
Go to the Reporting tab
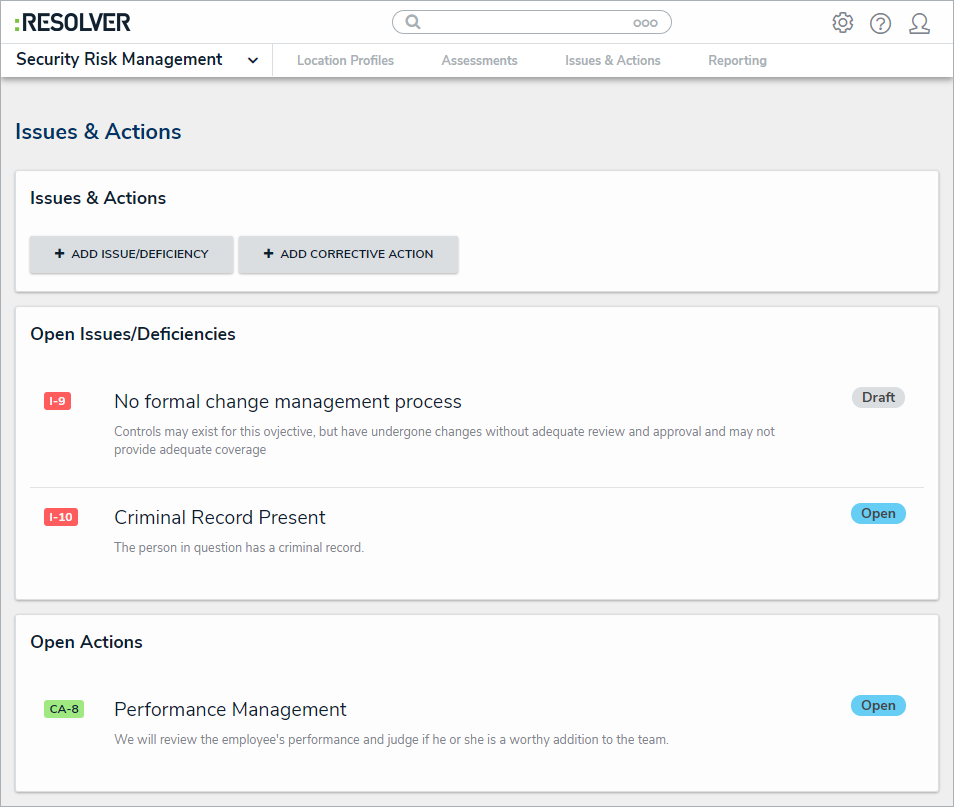coord(737,60)
